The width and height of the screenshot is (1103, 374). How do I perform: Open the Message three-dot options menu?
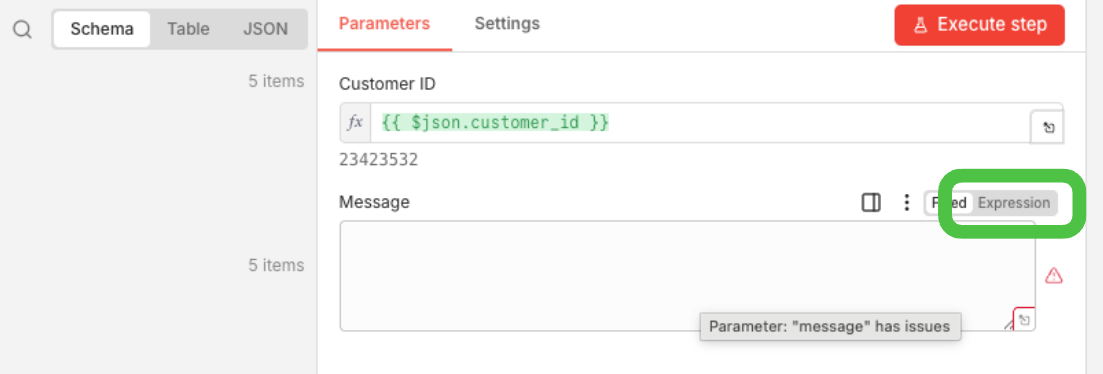pos(907,203)
